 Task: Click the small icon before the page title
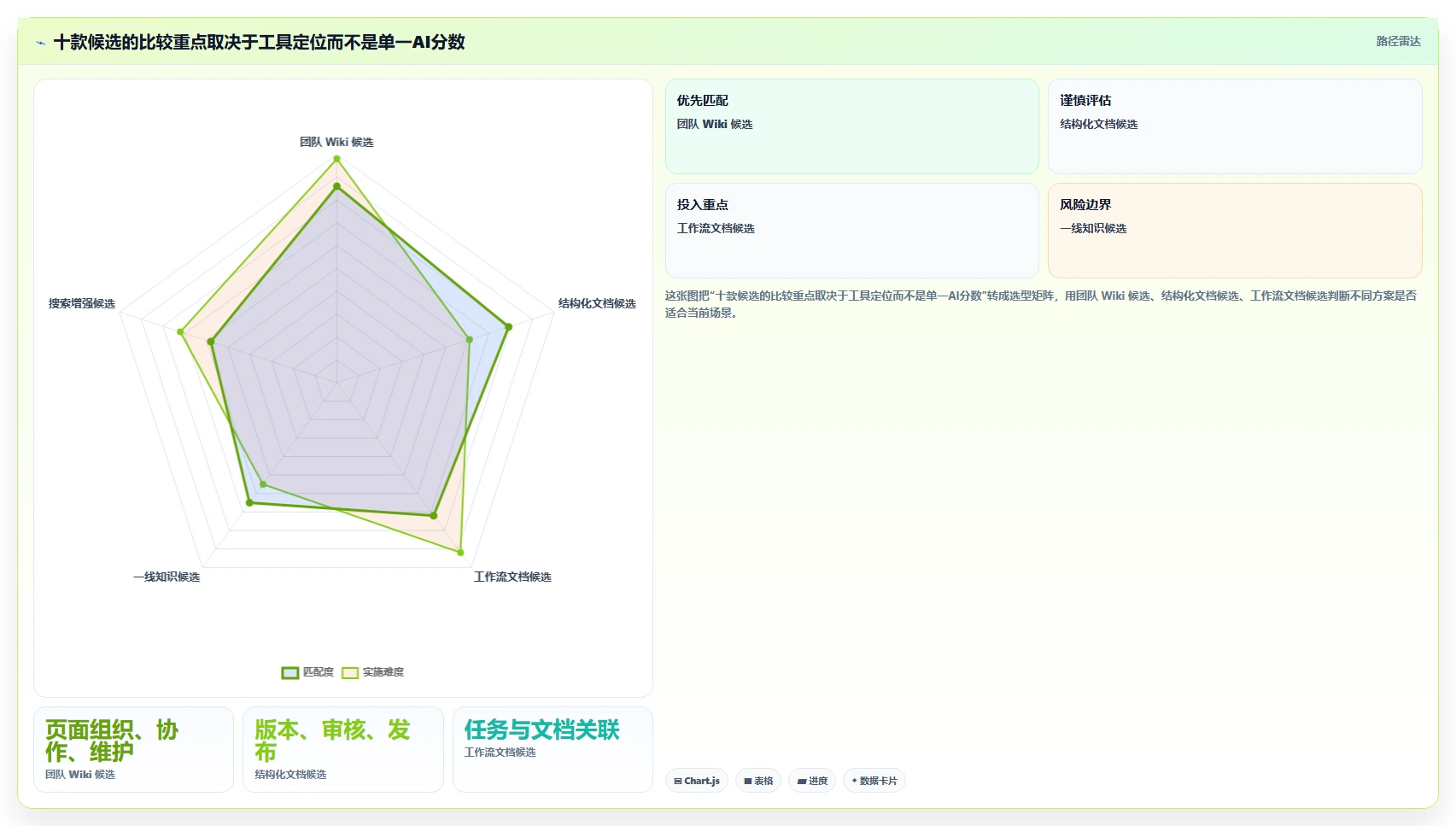tap(40, 43)
